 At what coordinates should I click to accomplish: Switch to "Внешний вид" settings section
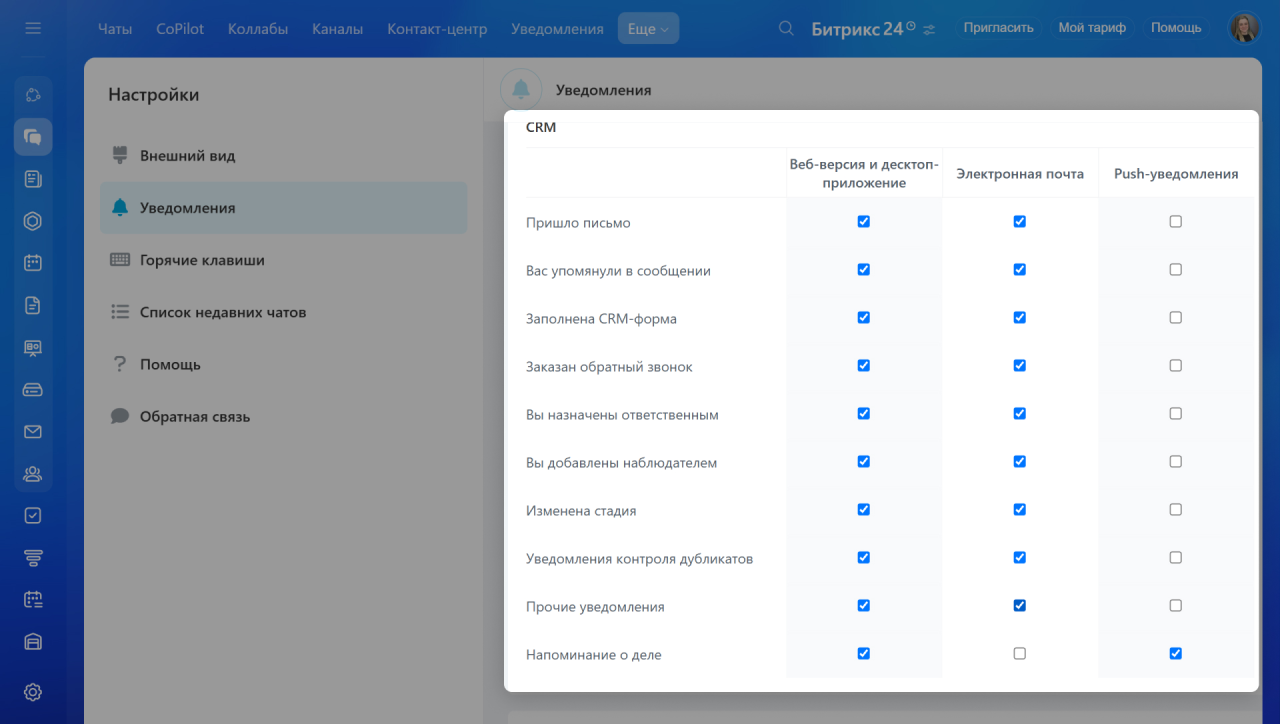tap(187, 156)
